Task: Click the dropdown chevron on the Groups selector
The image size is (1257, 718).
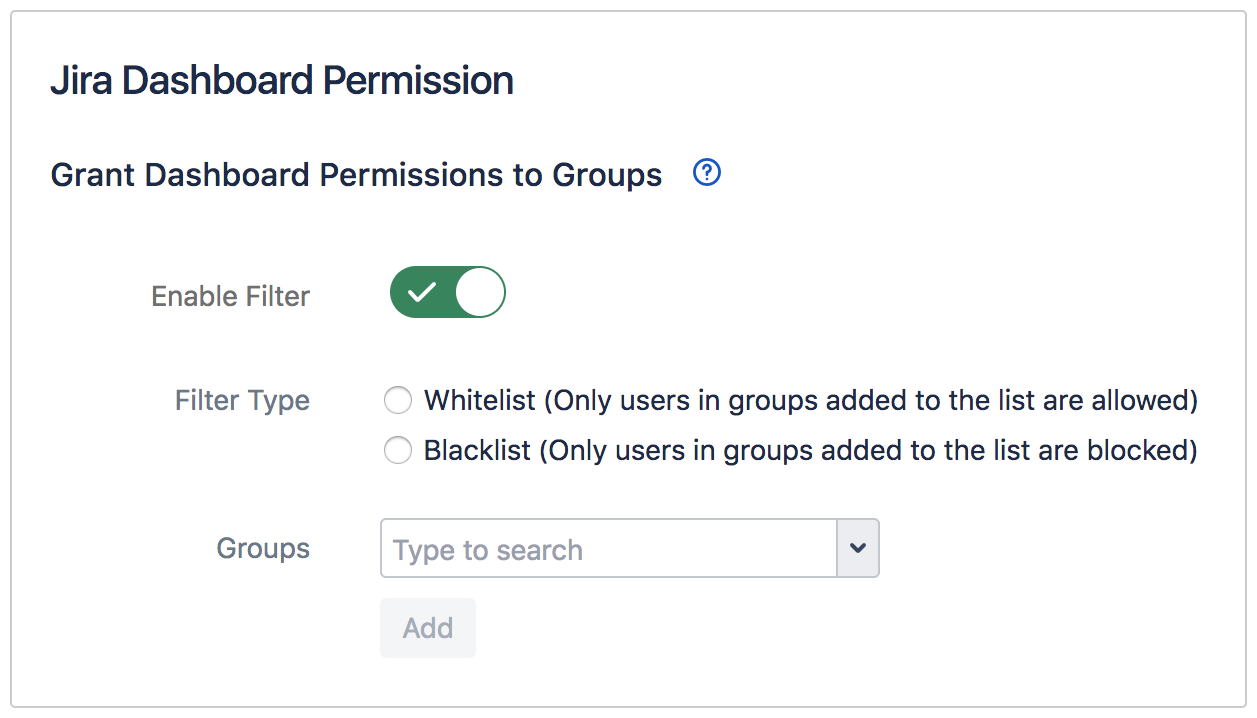Action: (858, 548)
